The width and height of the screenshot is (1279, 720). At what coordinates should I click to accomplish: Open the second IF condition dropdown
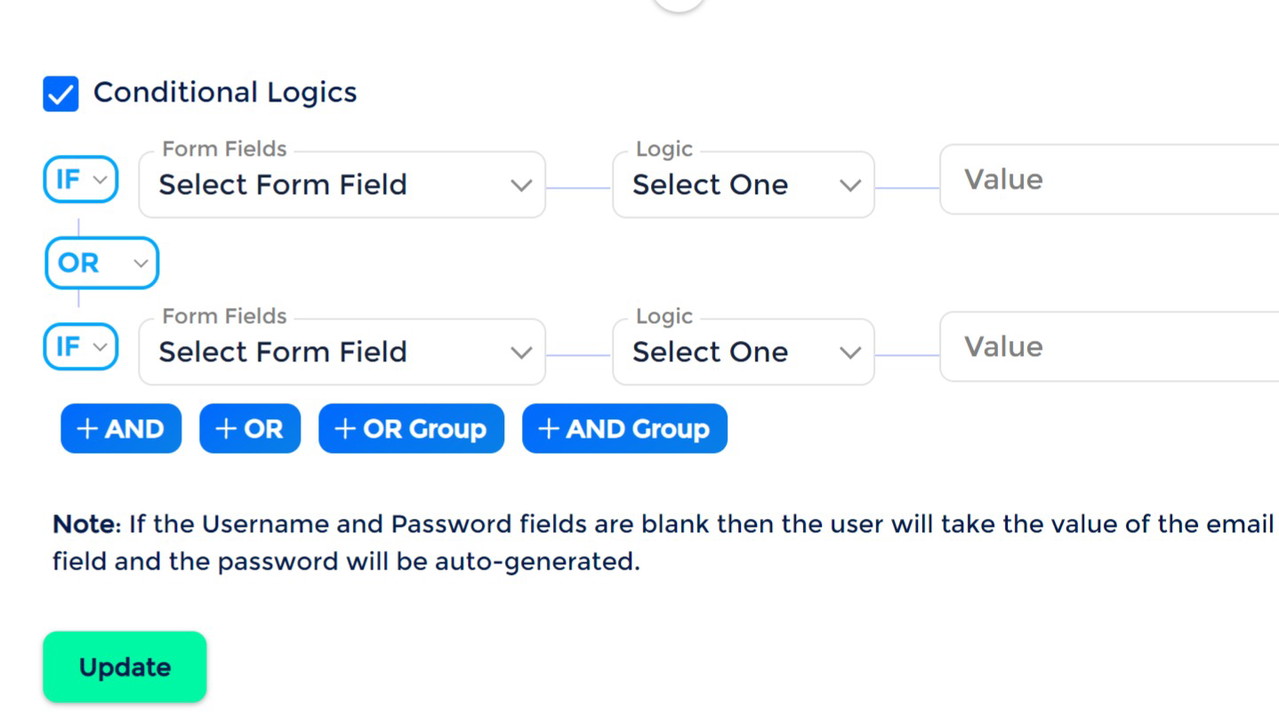[81, 347]
